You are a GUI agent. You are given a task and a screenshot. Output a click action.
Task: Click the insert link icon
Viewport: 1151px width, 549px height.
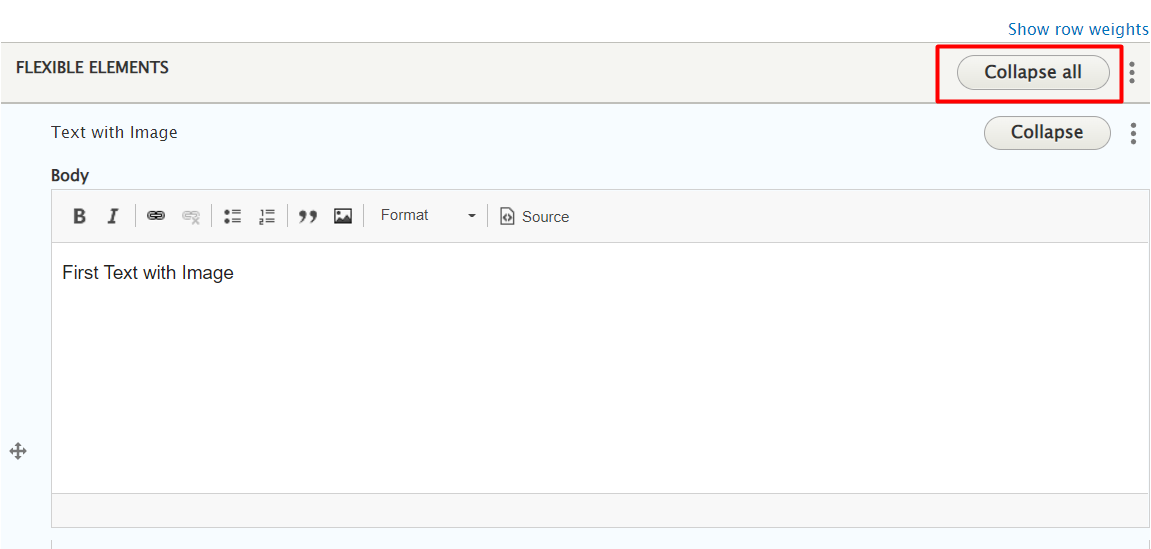click(x=156, y=216)
